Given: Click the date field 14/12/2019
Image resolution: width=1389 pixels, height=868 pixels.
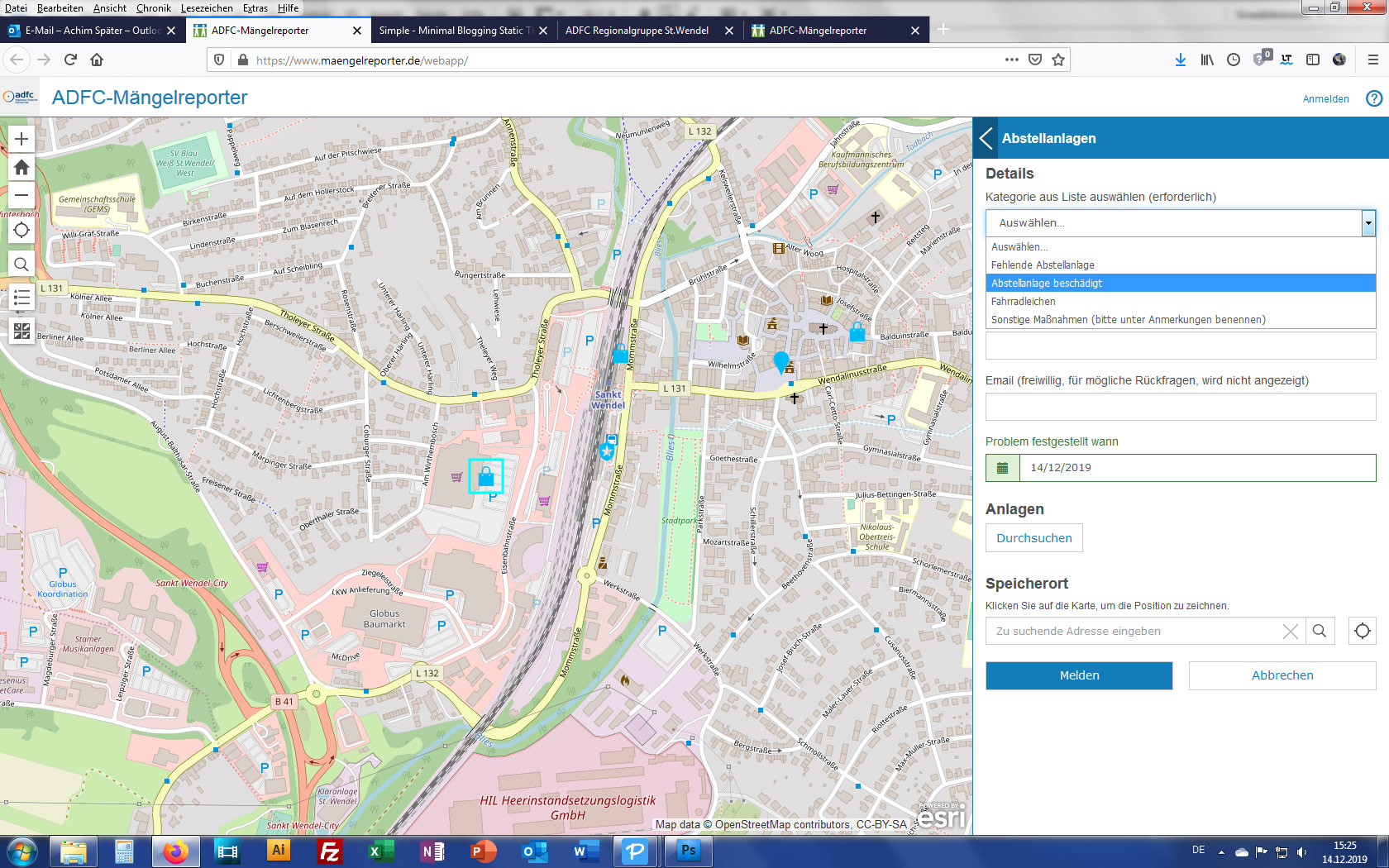Looking at the screenshot, I should (1198, 468).
